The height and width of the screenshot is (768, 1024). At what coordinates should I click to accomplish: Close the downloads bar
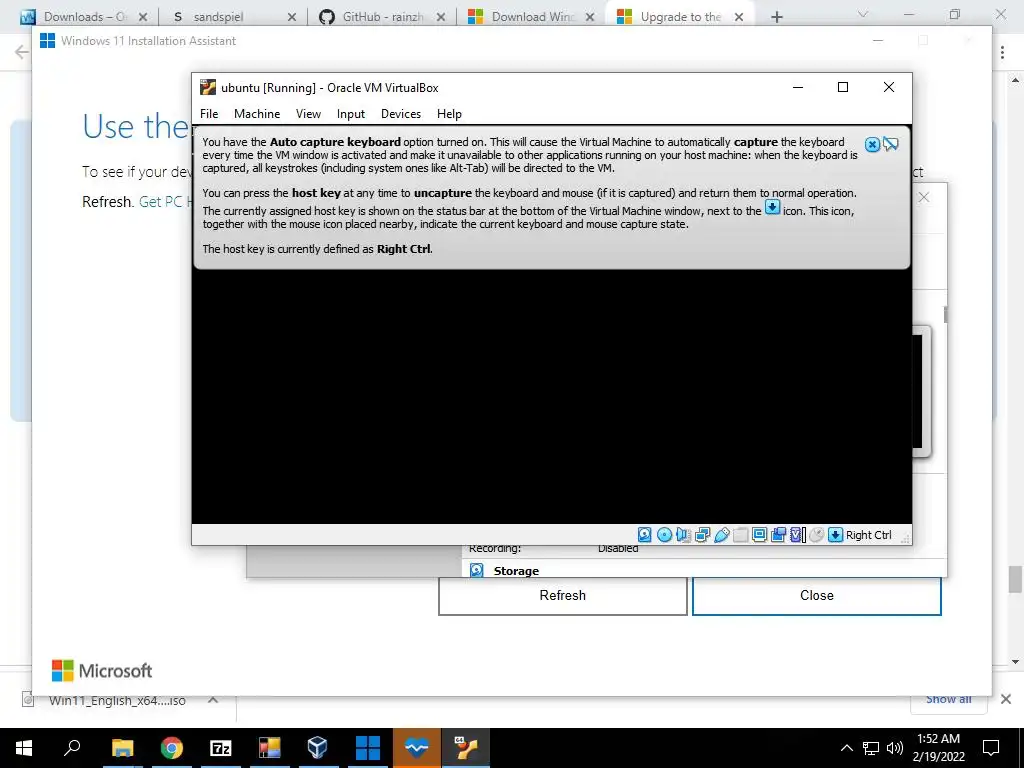tap(1006, 699)
